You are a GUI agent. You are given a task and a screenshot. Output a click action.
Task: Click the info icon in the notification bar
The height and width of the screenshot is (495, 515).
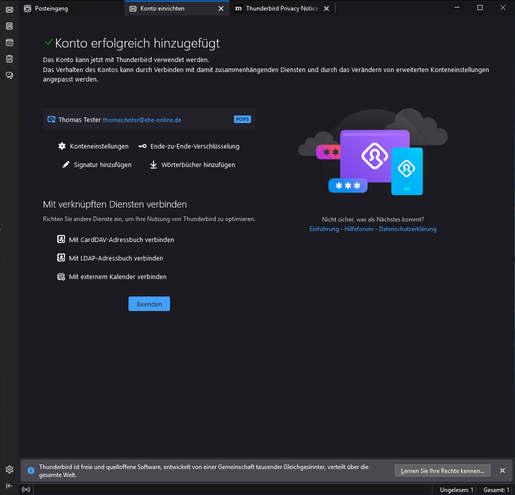click(31, 470)
